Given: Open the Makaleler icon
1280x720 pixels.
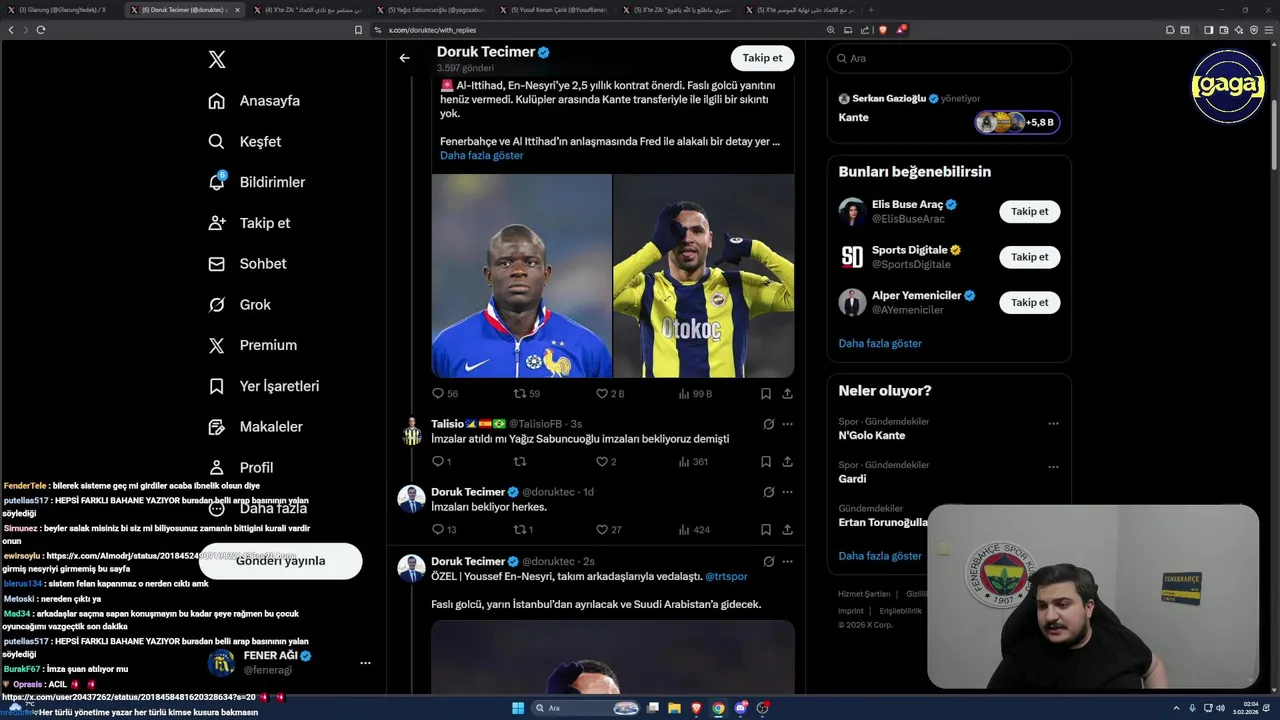Looking at the screenshot, I should tap(216, 427).
